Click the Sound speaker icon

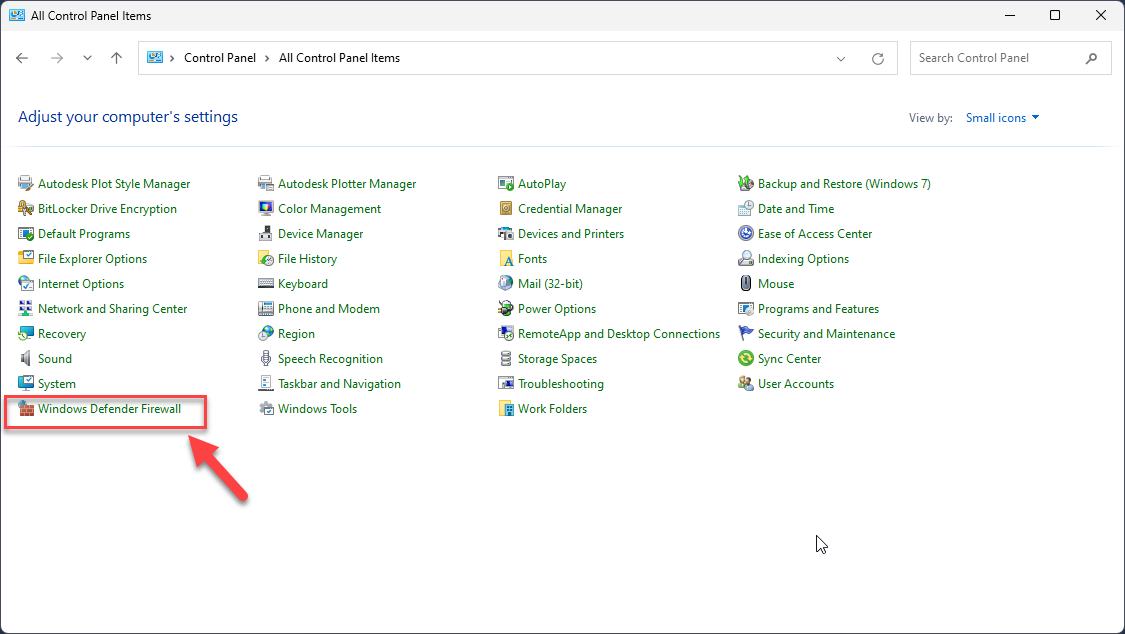pos(26,359)
